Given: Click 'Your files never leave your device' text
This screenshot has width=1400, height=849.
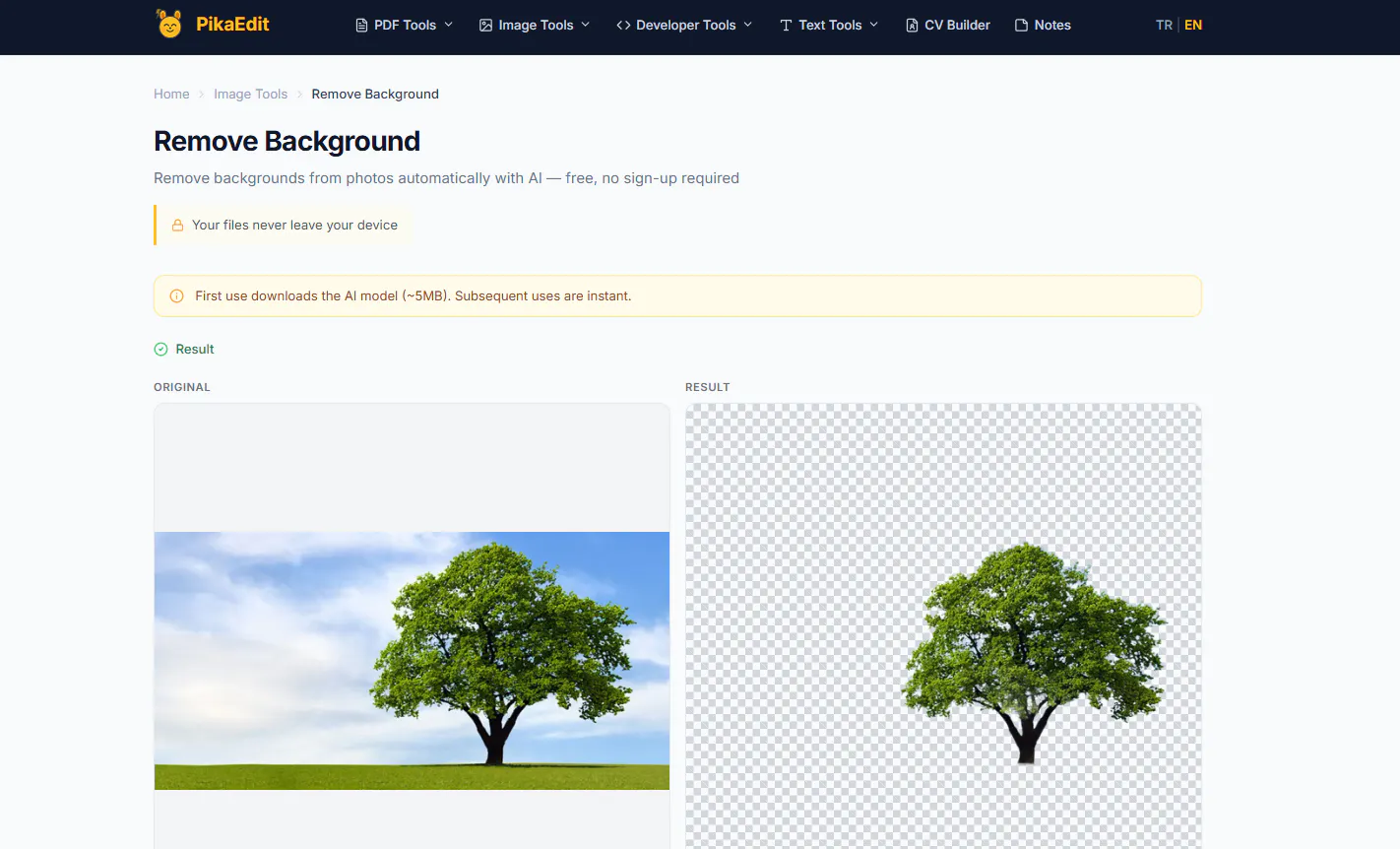Looking at the screenshot, I should click(294, 226).
